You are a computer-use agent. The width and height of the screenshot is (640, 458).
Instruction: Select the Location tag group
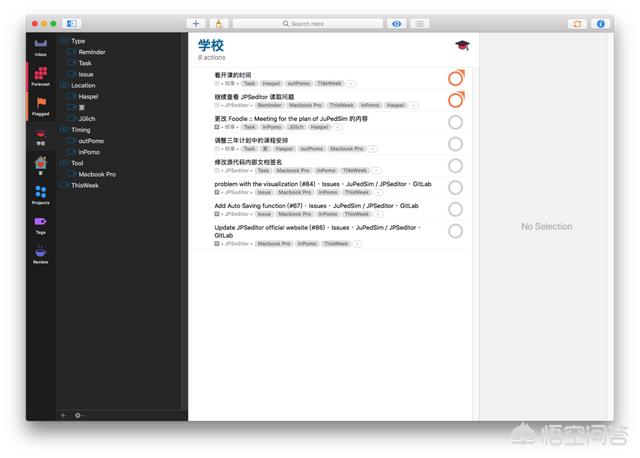click(83, 85)
